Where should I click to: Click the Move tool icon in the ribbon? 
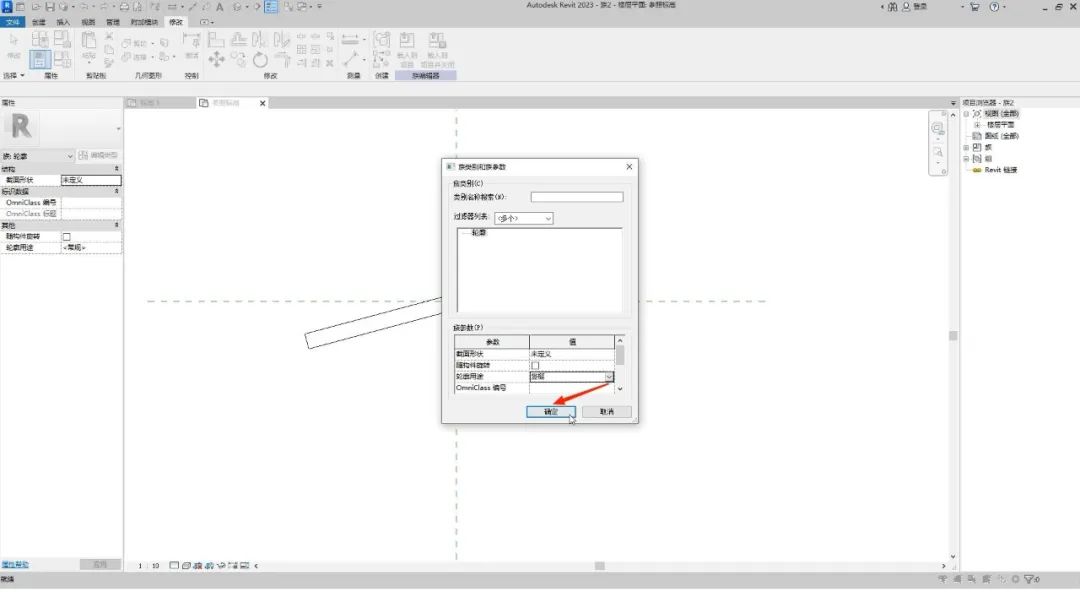click(216, 59)
